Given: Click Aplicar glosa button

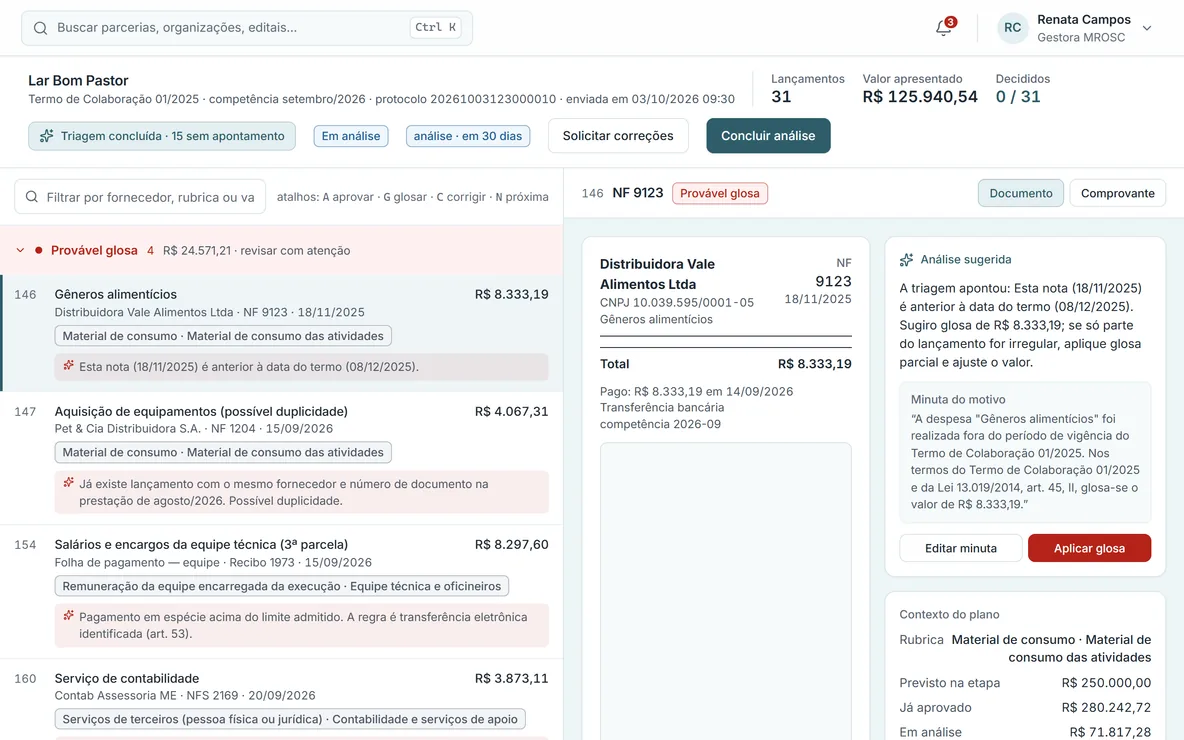Looking at the screenshot, I should (1089, 548).
